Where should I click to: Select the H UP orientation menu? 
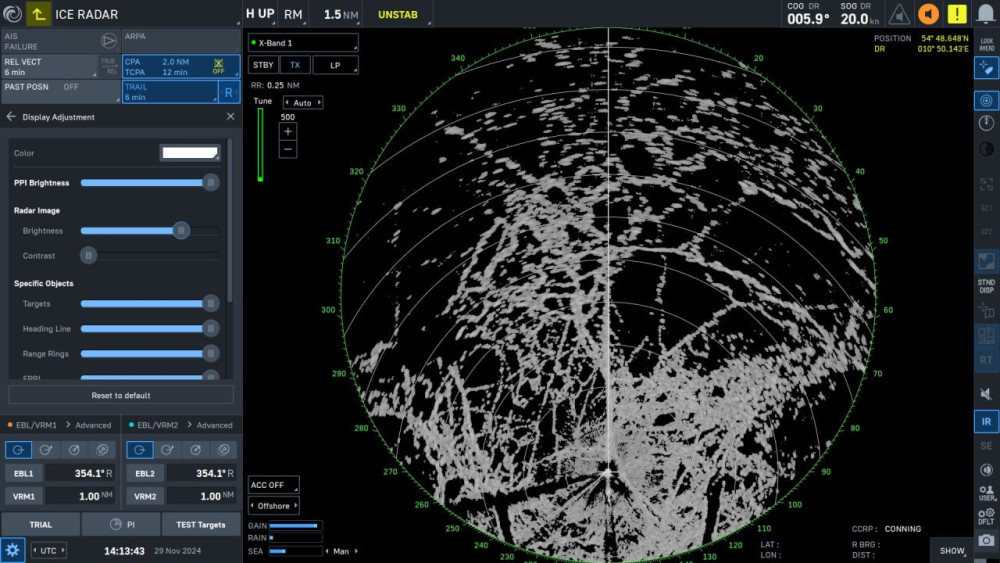[x=258, y=14]
